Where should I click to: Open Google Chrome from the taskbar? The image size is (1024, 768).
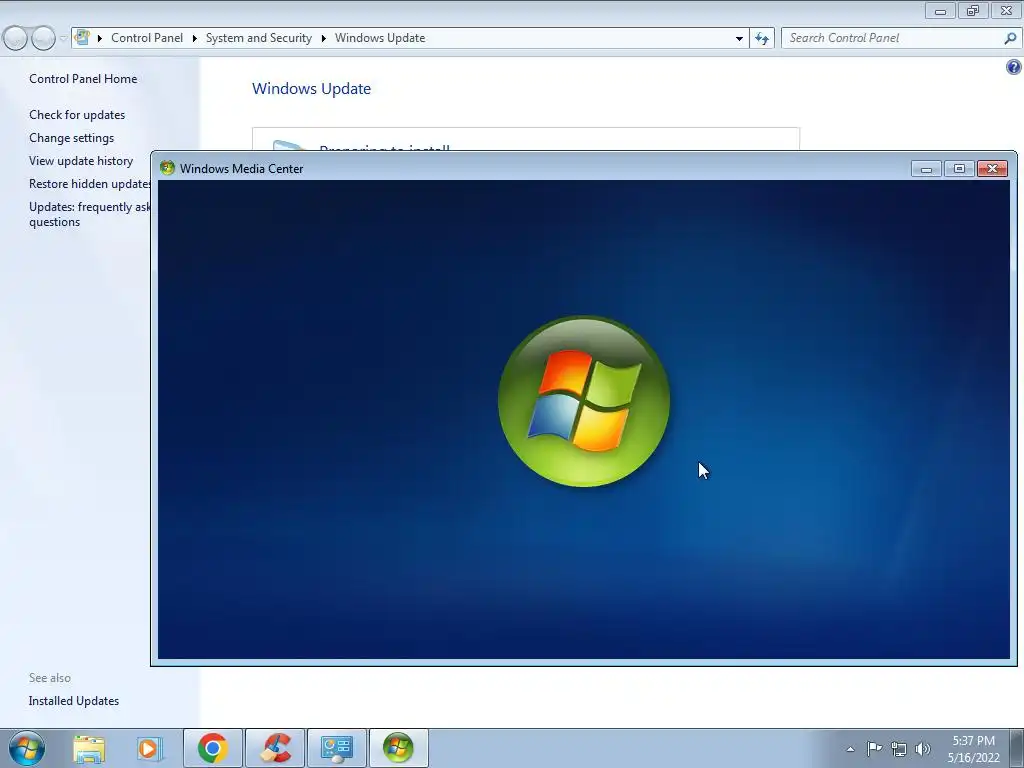tap(213, 748)
